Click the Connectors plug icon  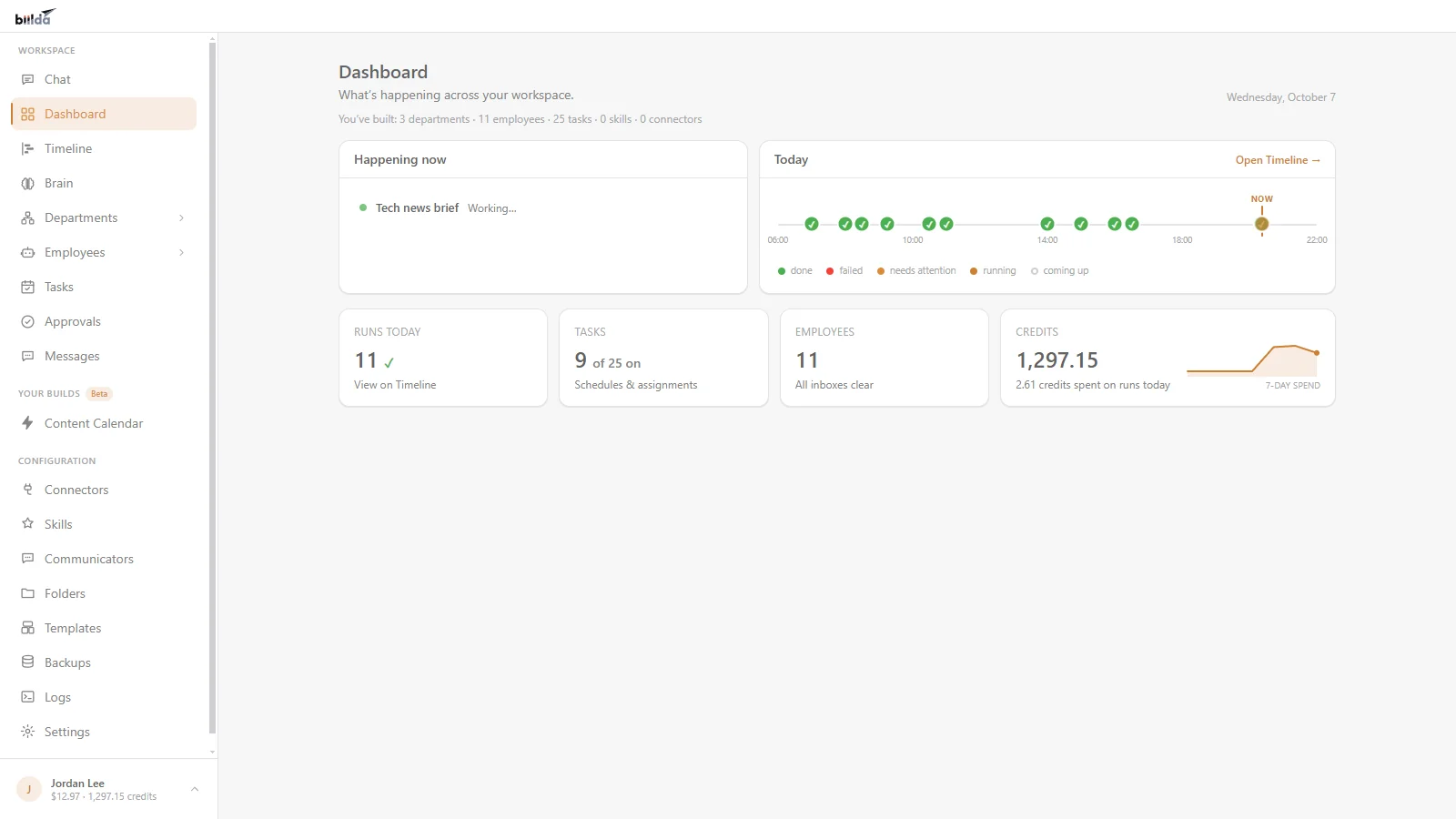coord(28,490)
